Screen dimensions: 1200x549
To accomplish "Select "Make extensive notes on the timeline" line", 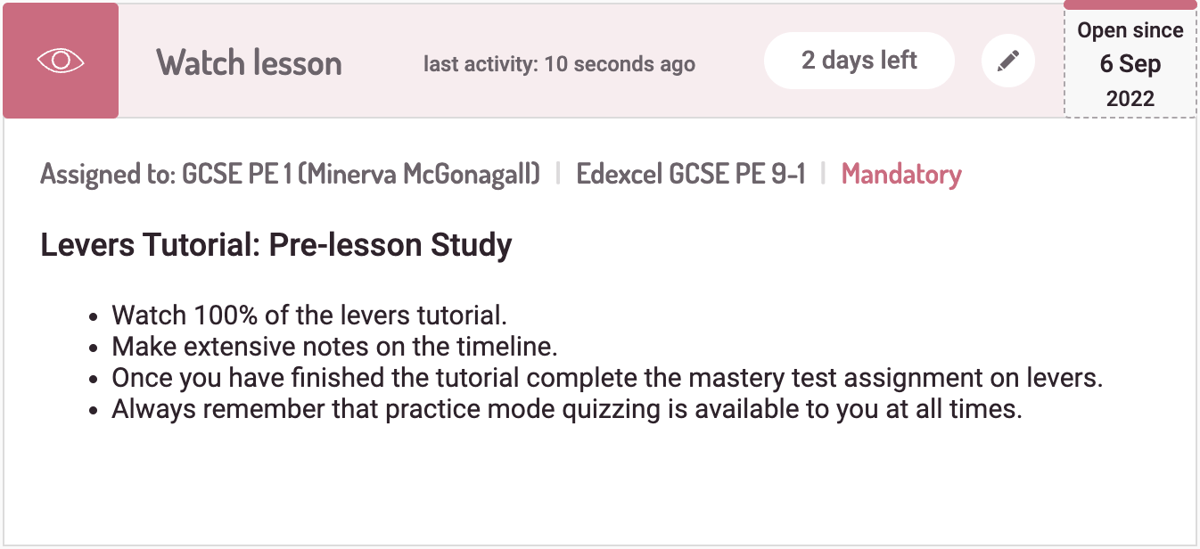I will coord(334,347).
